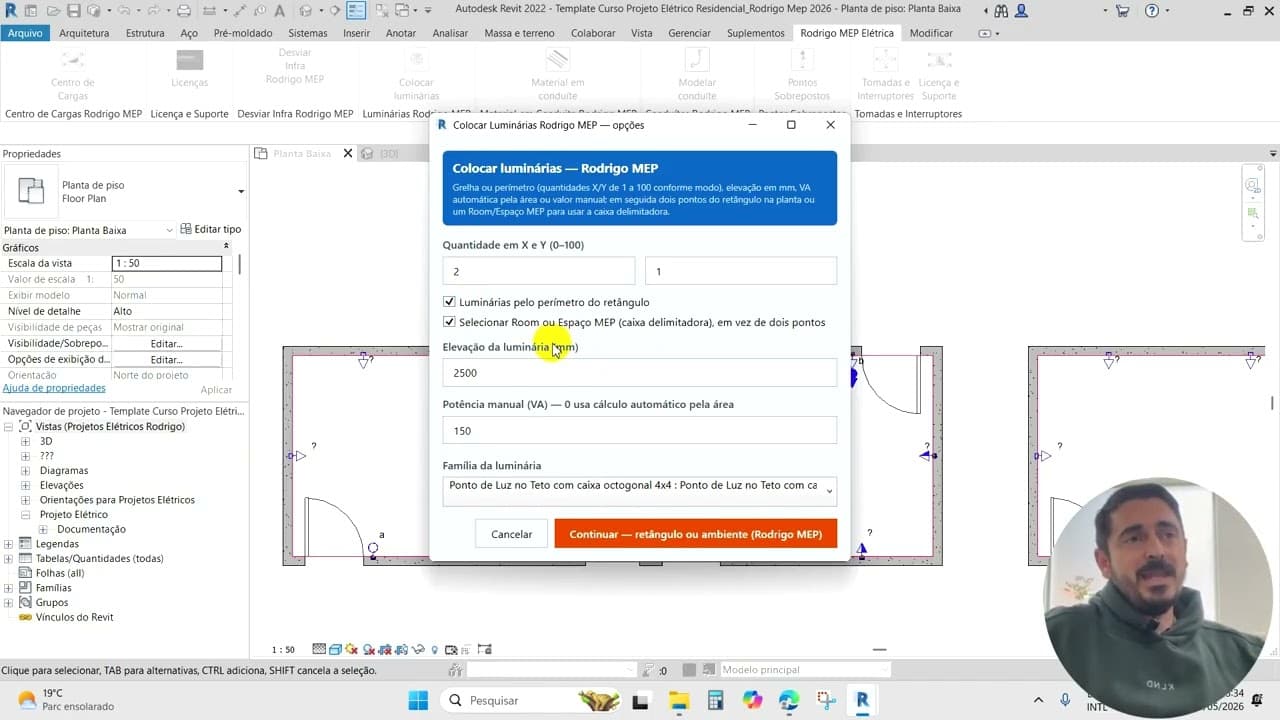Collapse the Projeto Elétrico node in project browser
This screenshot has height=720, width=1280.
(25, 515)
